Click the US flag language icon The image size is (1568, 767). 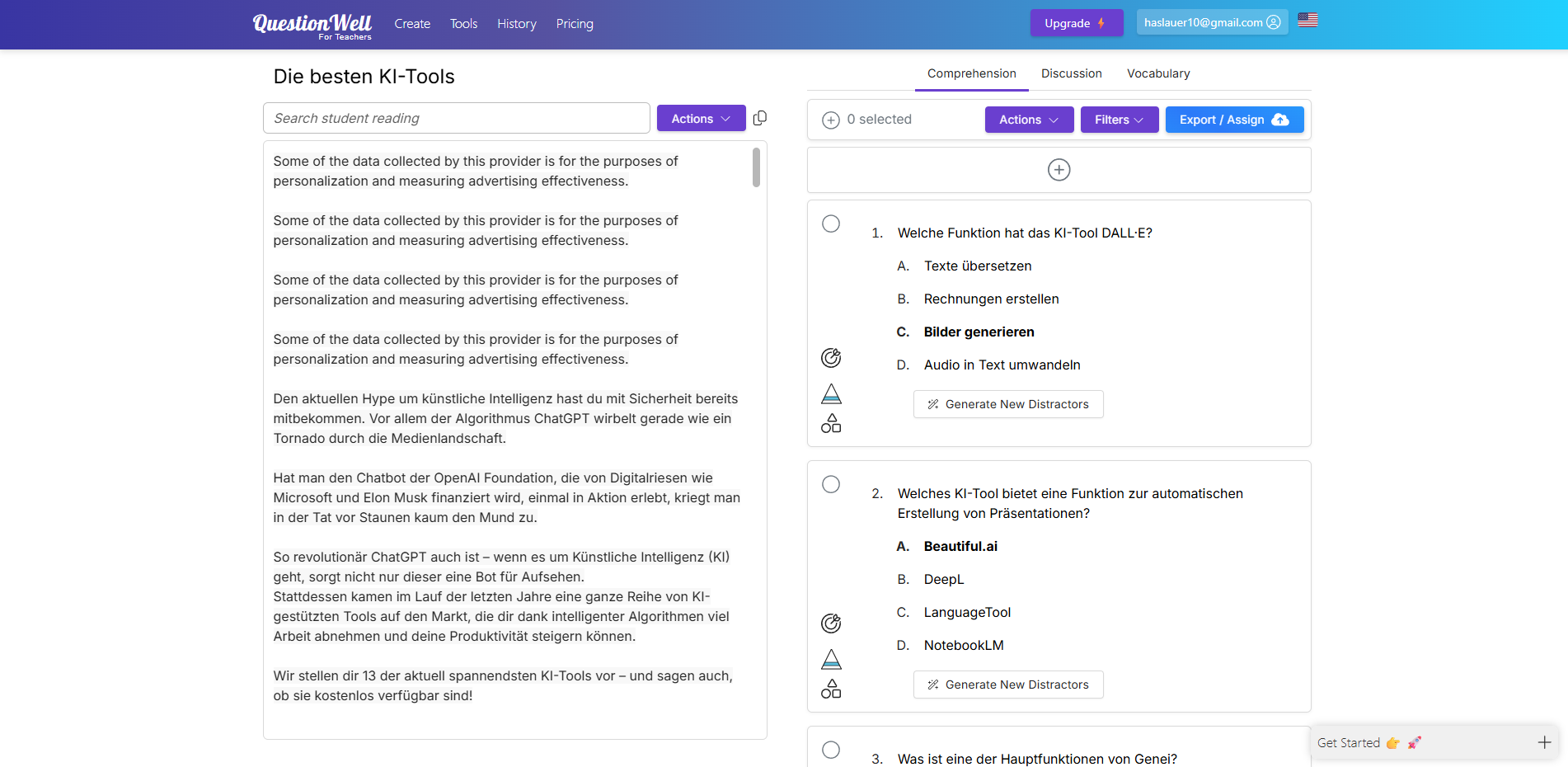[x=1307, y=21]
